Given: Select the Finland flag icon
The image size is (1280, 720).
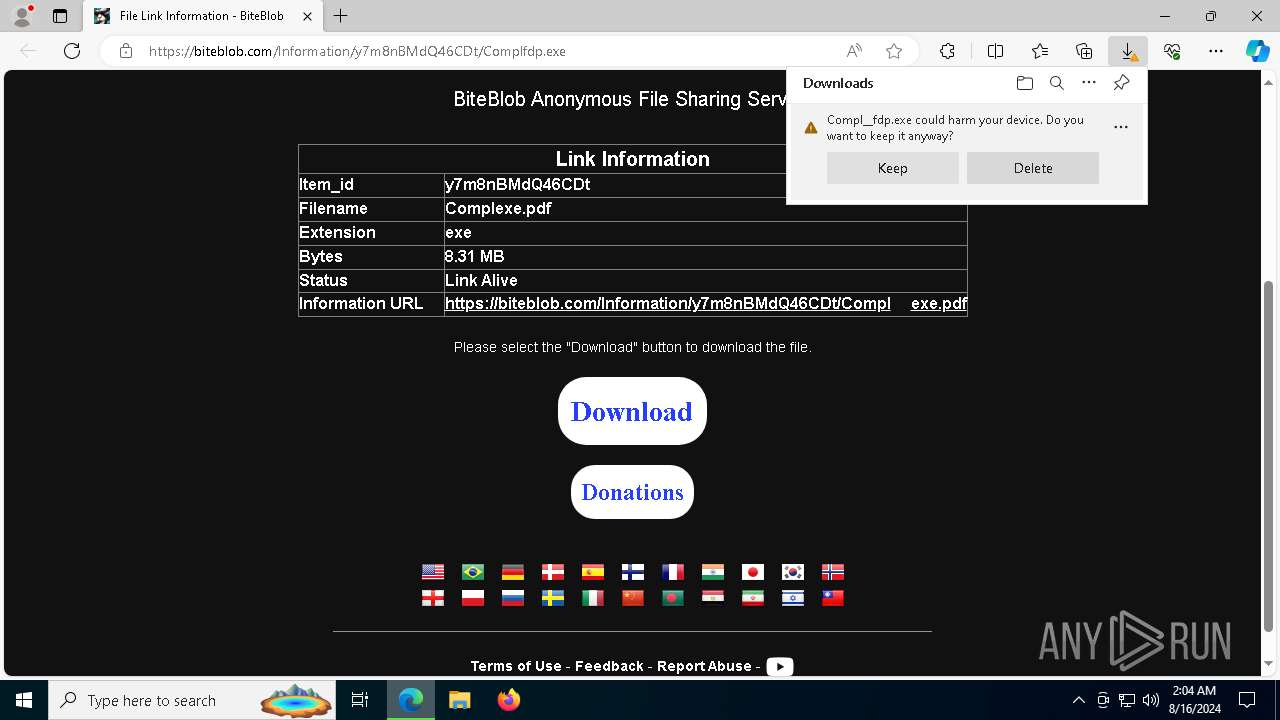Looking at the screenshot, I should click(x=633, y=572).
